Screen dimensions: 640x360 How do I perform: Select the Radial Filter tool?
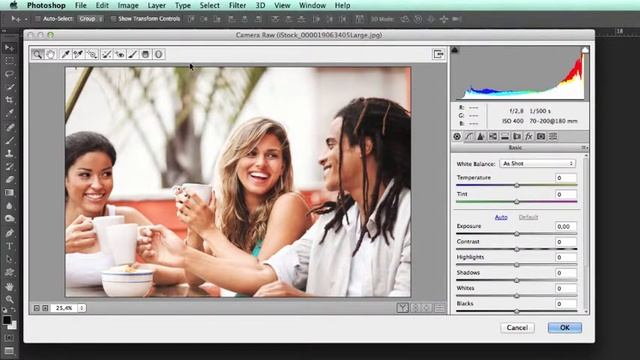[159, 54]
